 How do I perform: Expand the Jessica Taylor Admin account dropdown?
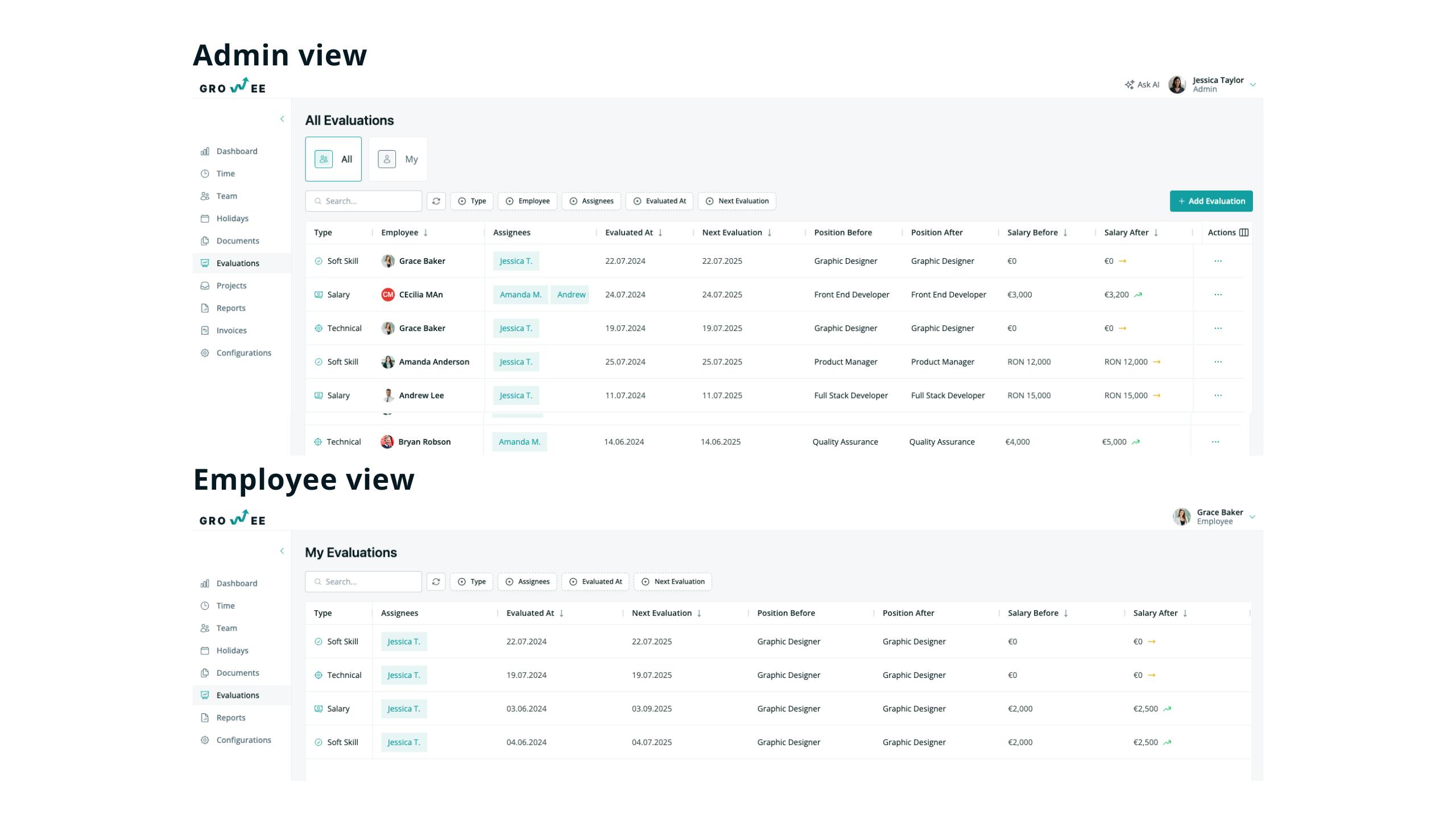coord(1252,85)
